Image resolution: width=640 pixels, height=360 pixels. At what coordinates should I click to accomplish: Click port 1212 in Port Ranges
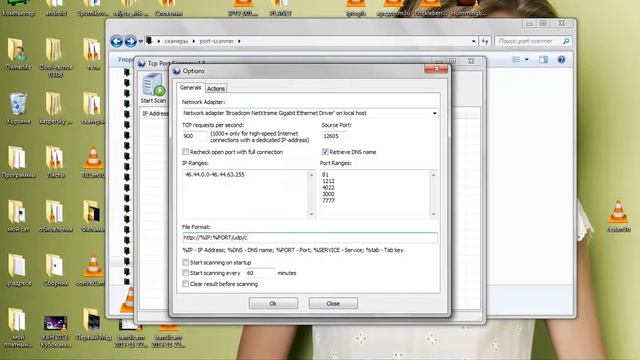pos(328,181)
